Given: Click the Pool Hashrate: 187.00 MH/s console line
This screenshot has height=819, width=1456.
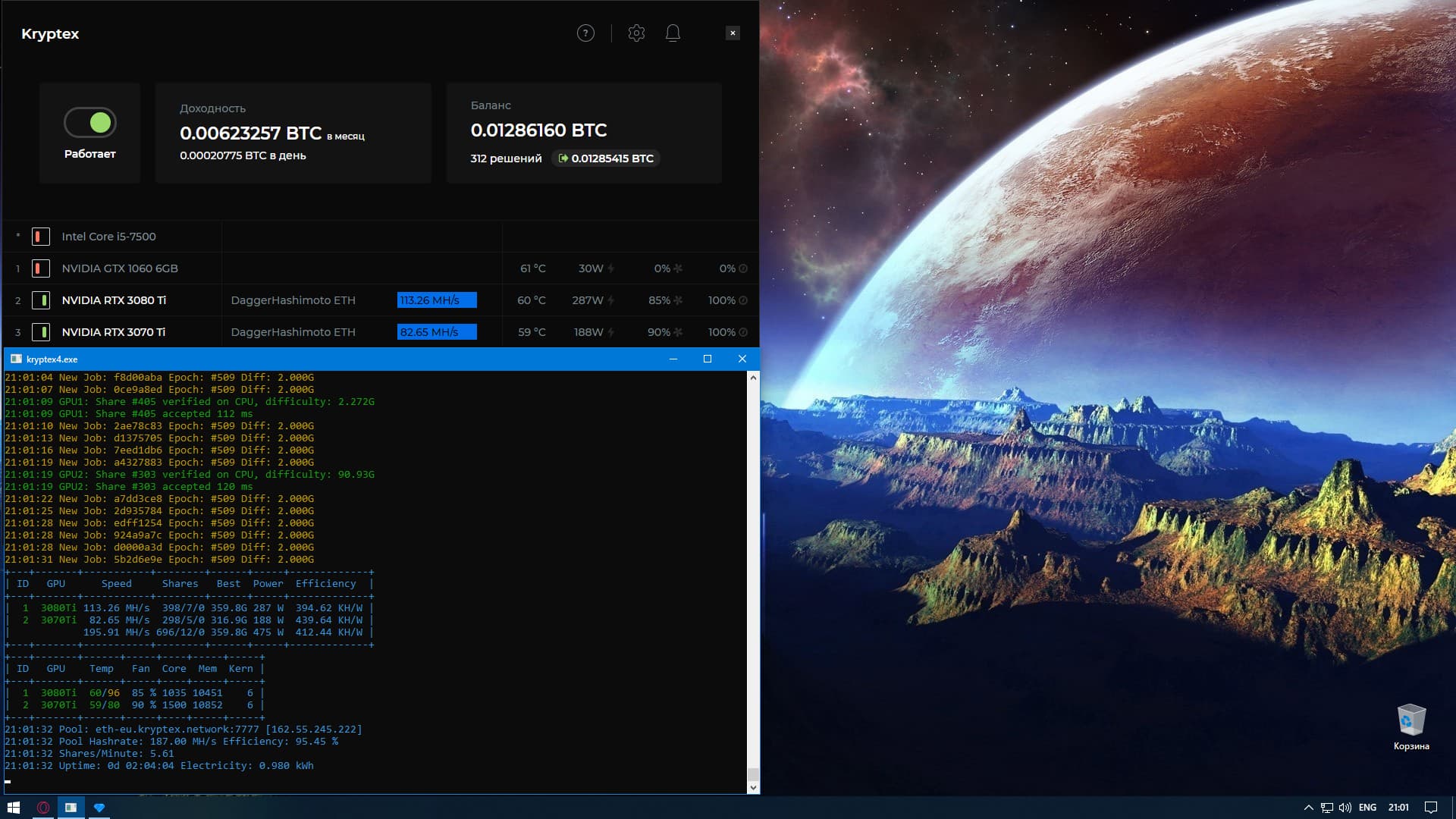Looking at the screenshot, I should [171, 742].
